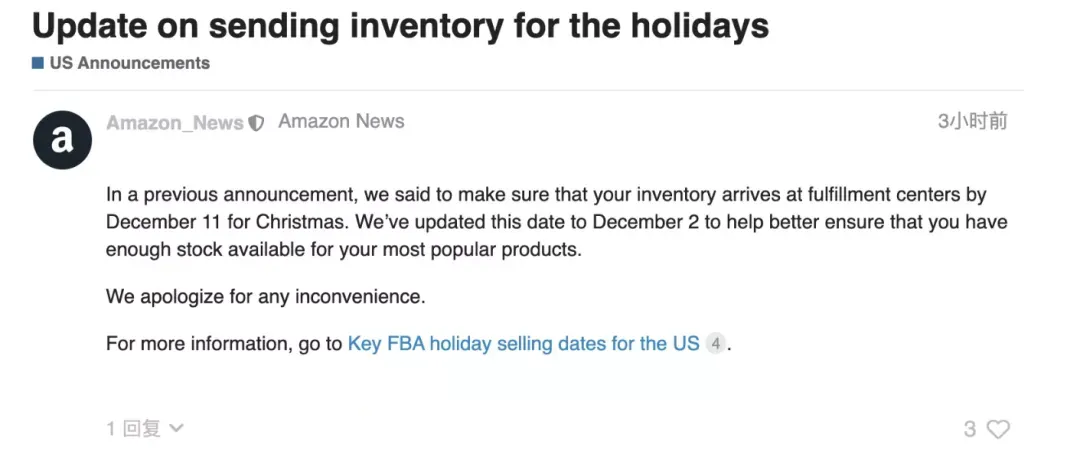Click the 3小时前 post timestamp
The width and height of the screenshot is (1080, 461).
point(973,122)
